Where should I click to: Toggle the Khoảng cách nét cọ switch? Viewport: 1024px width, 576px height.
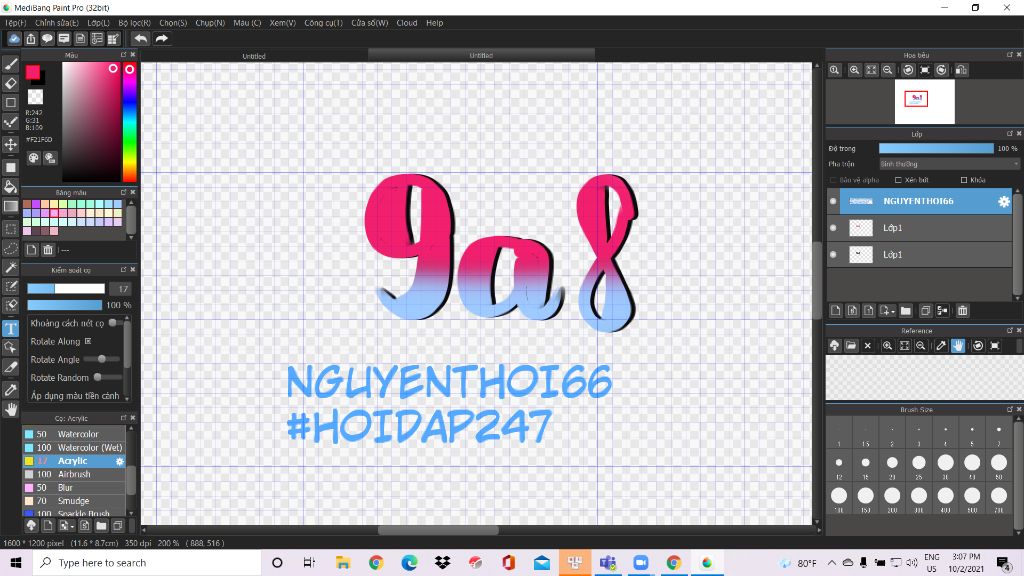click(x=114, y=323)
